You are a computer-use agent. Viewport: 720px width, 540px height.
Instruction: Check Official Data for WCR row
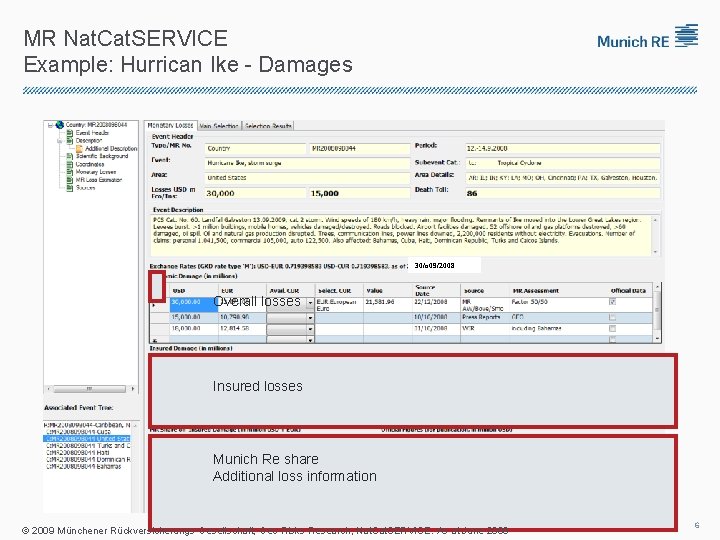click(612, 329)
